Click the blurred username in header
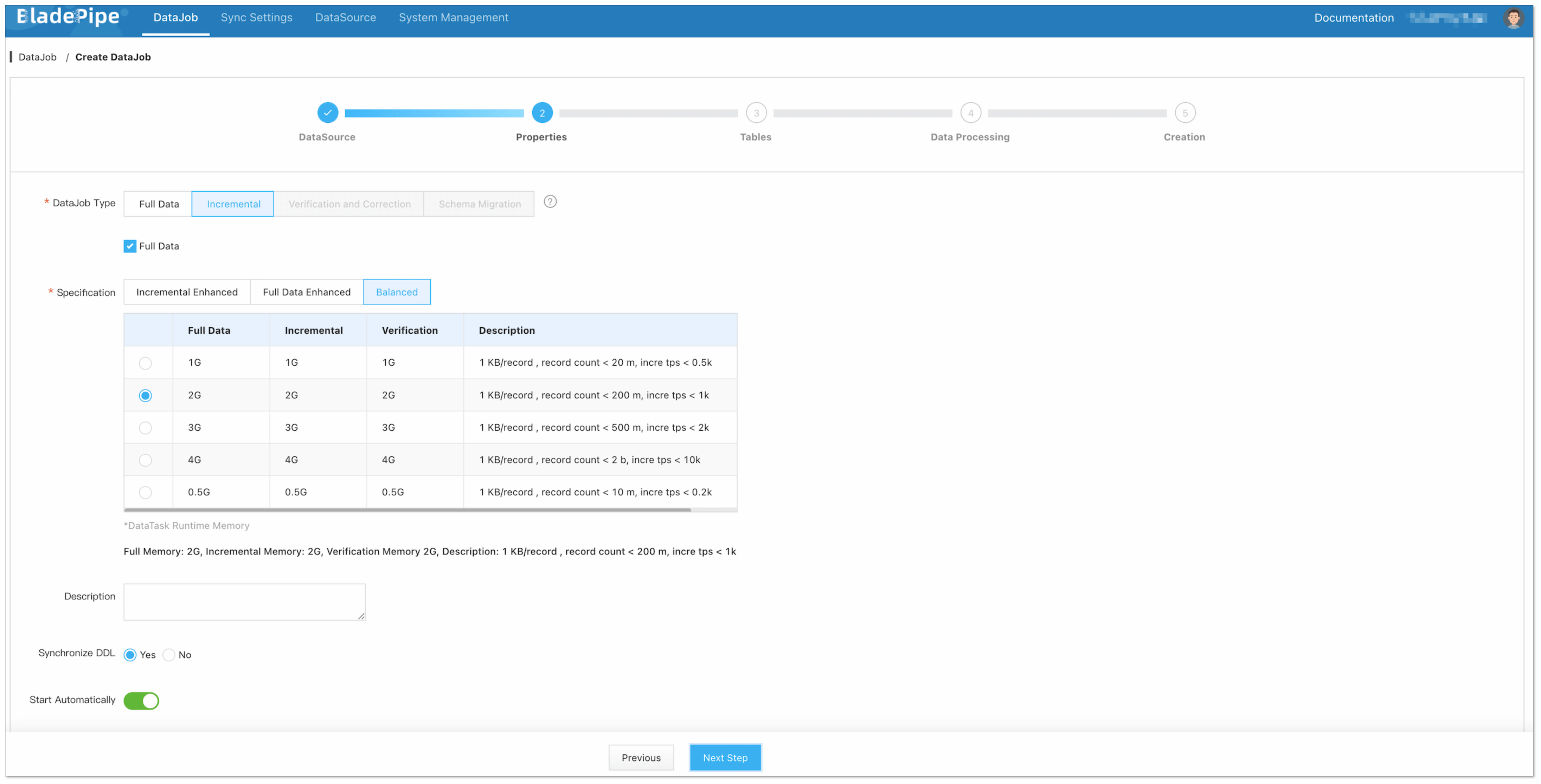 1448,18
